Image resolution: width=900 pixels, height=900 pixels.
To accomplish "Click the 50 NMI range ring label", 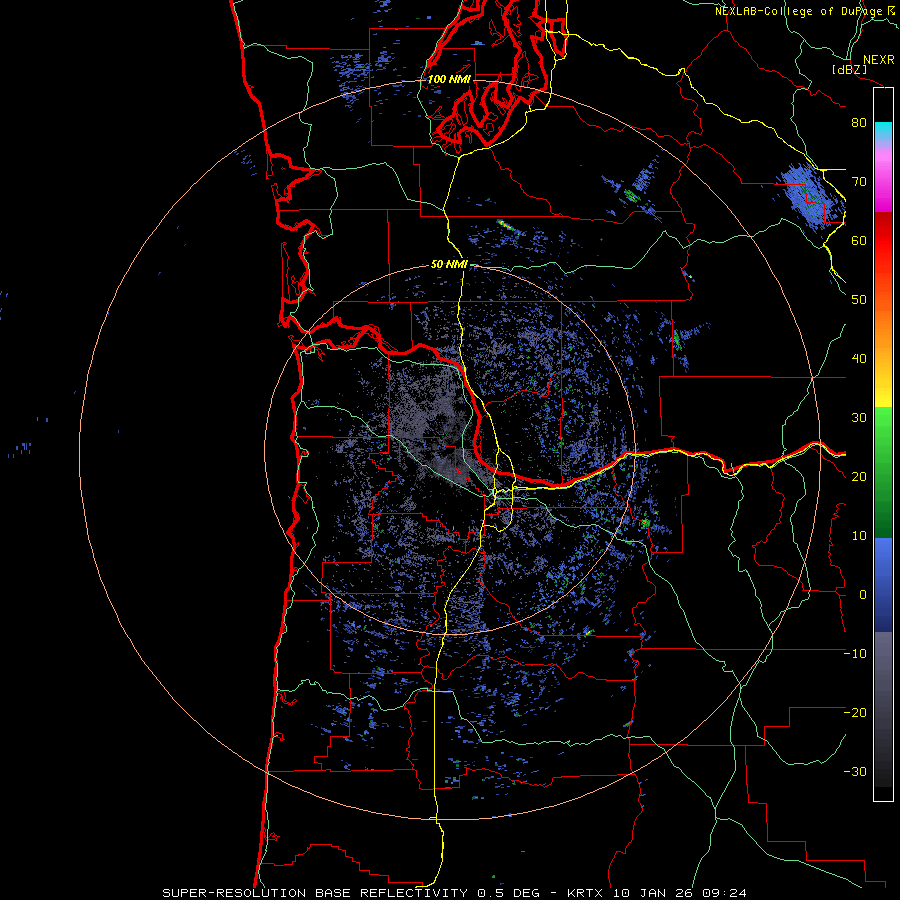I will point(449,265).
